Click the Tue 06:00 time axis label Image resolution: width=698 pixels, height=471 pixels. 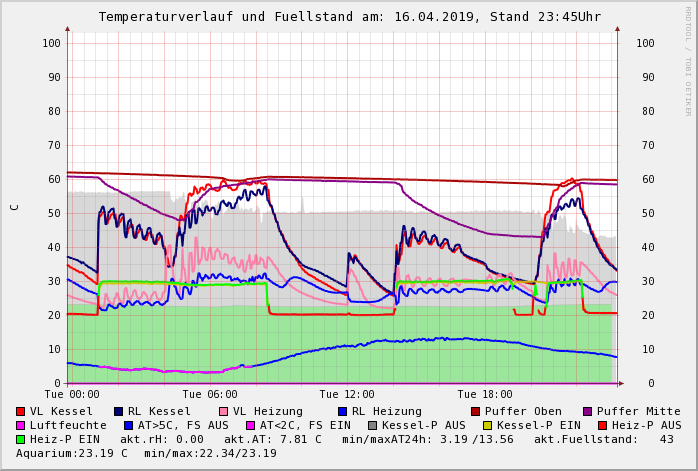pos(210,394)
